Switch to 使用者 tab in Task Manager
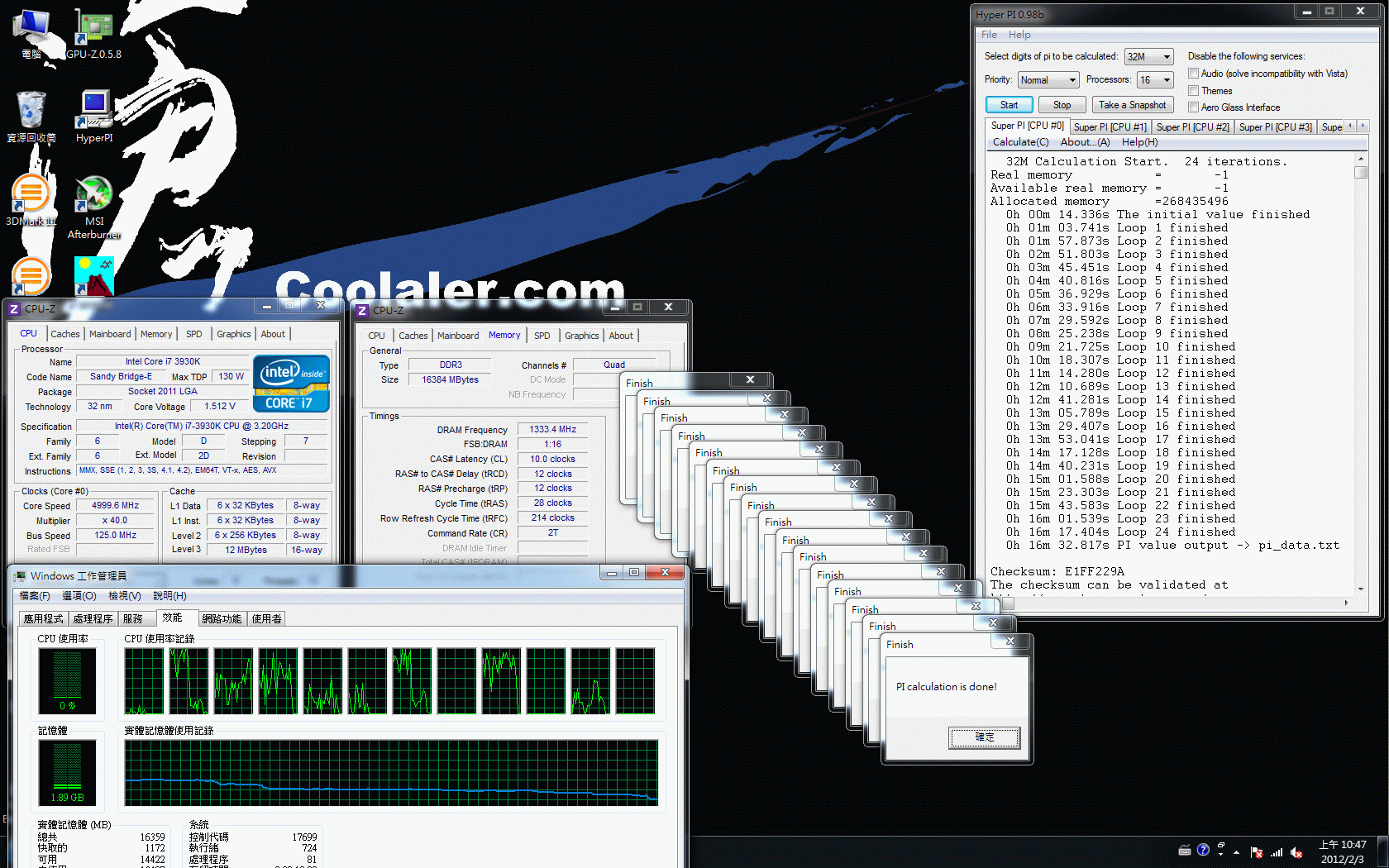Screen dimensions: 1389x868 [266, 618]
